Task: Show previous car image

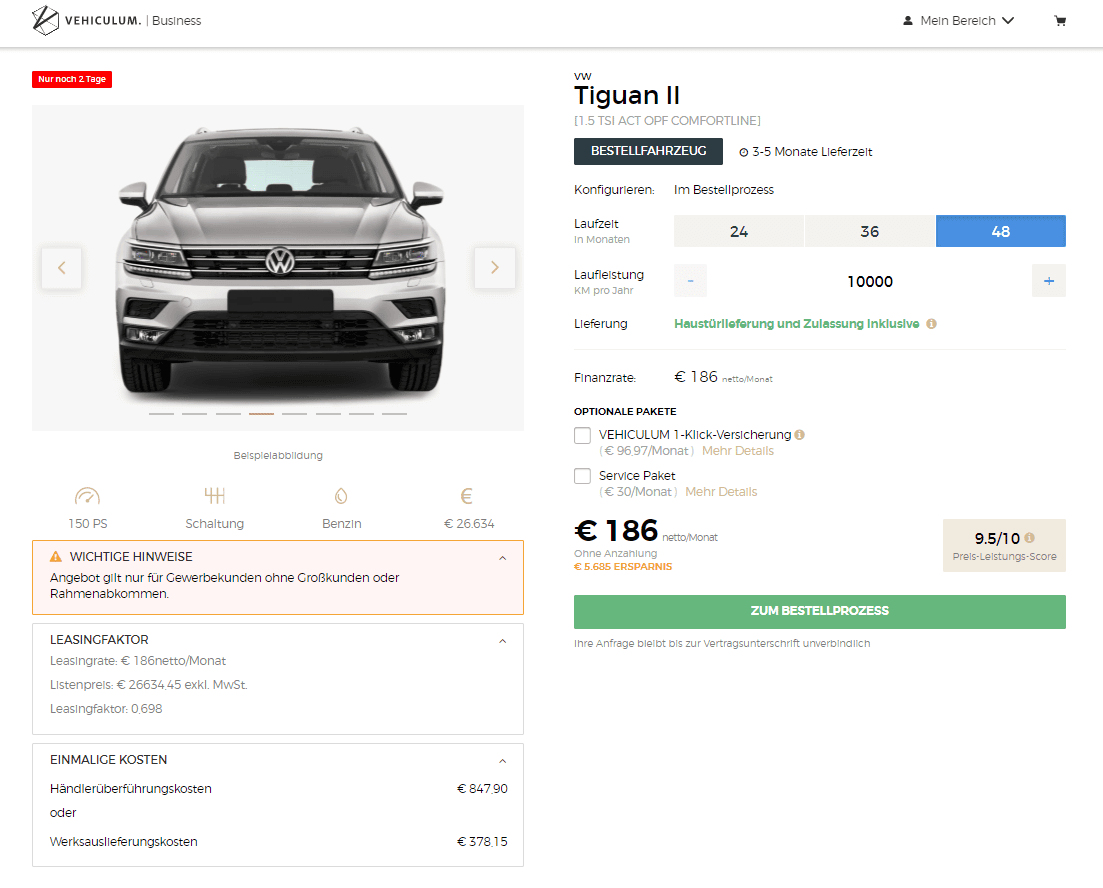Action: (61, 267)
